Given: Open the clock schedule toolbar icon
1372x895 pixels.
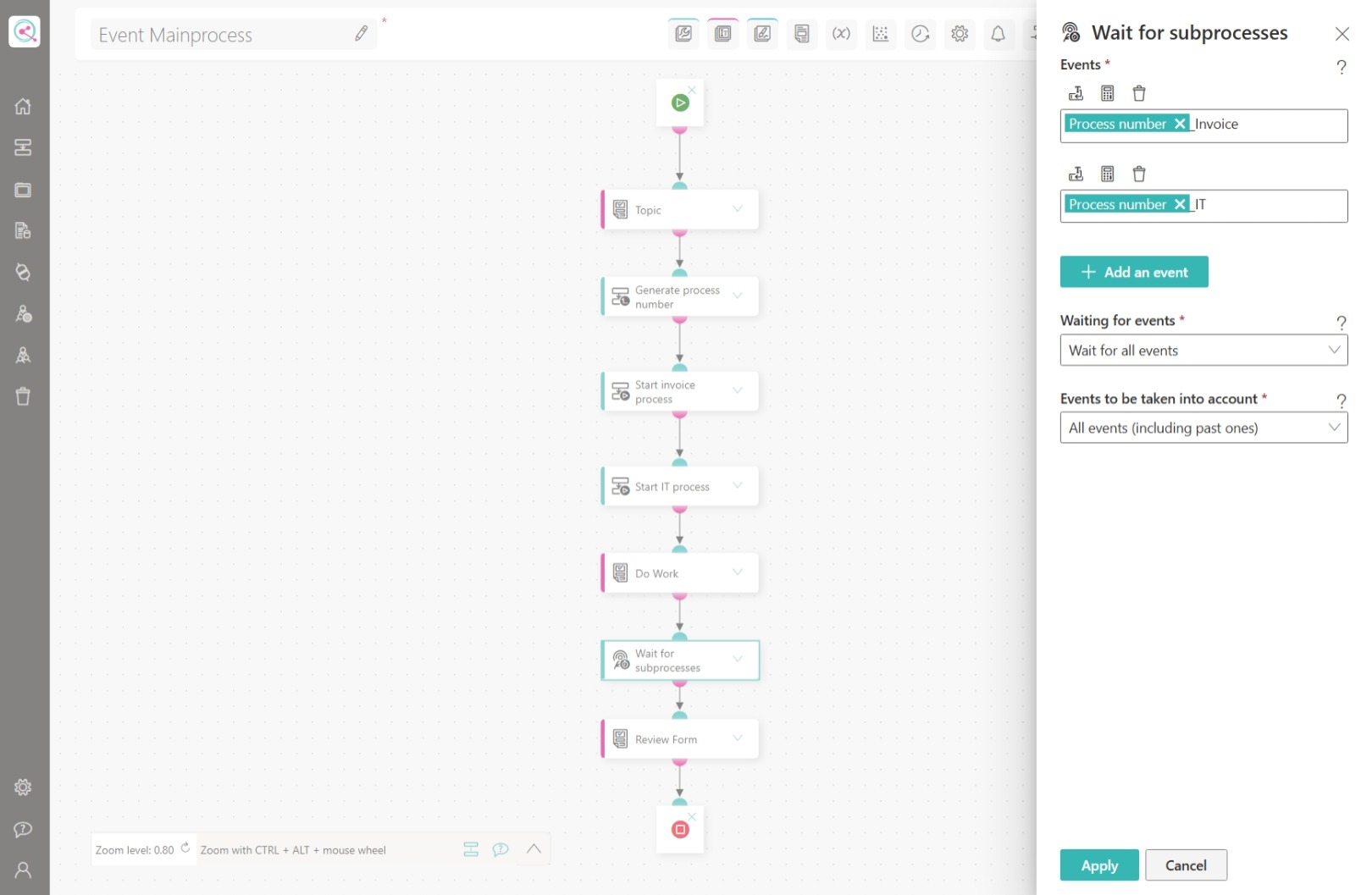Looking at the screenshot, I should tap(920, 34).
